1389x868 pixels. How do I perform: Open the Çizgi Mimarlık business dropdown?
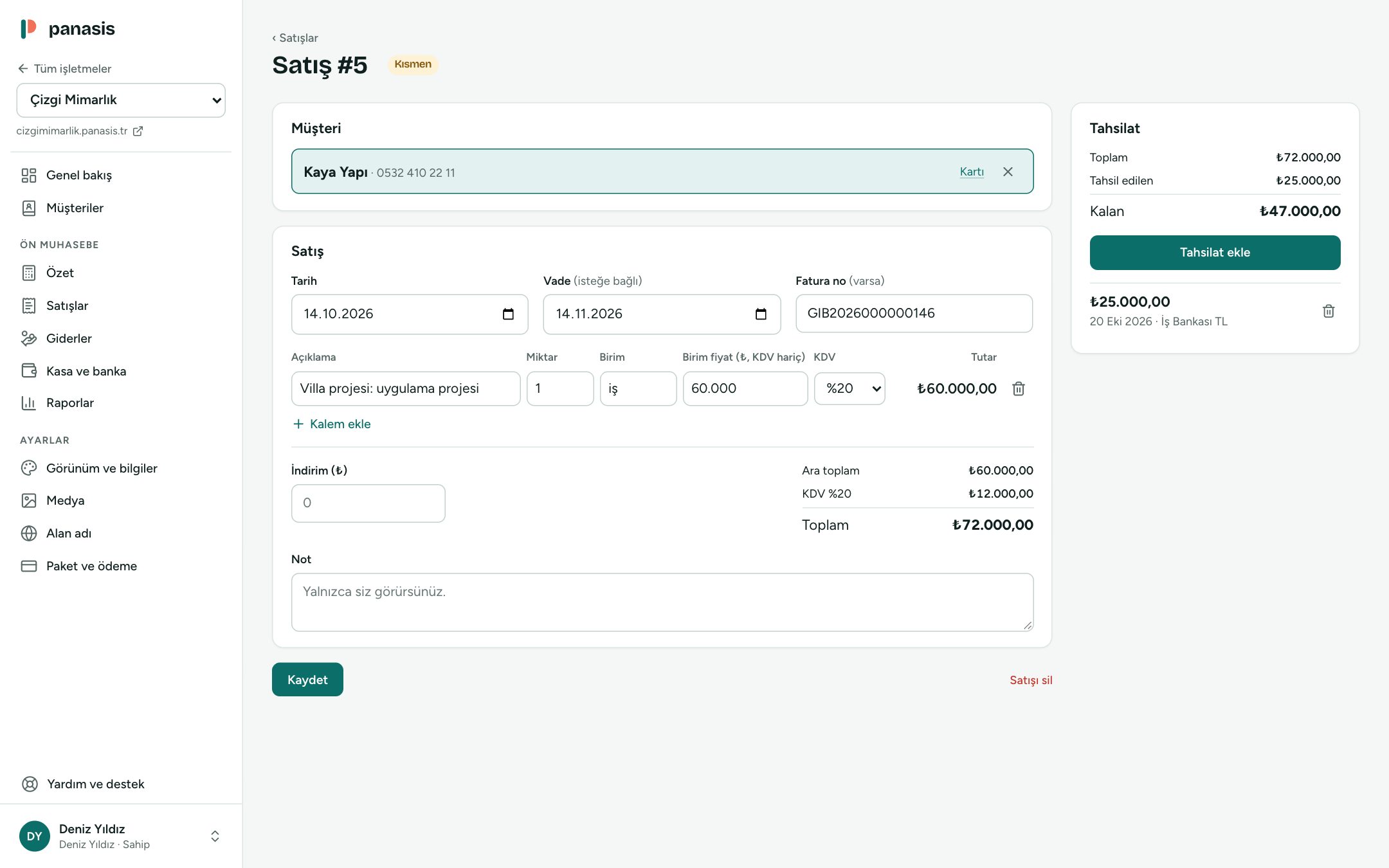[121, 100]
